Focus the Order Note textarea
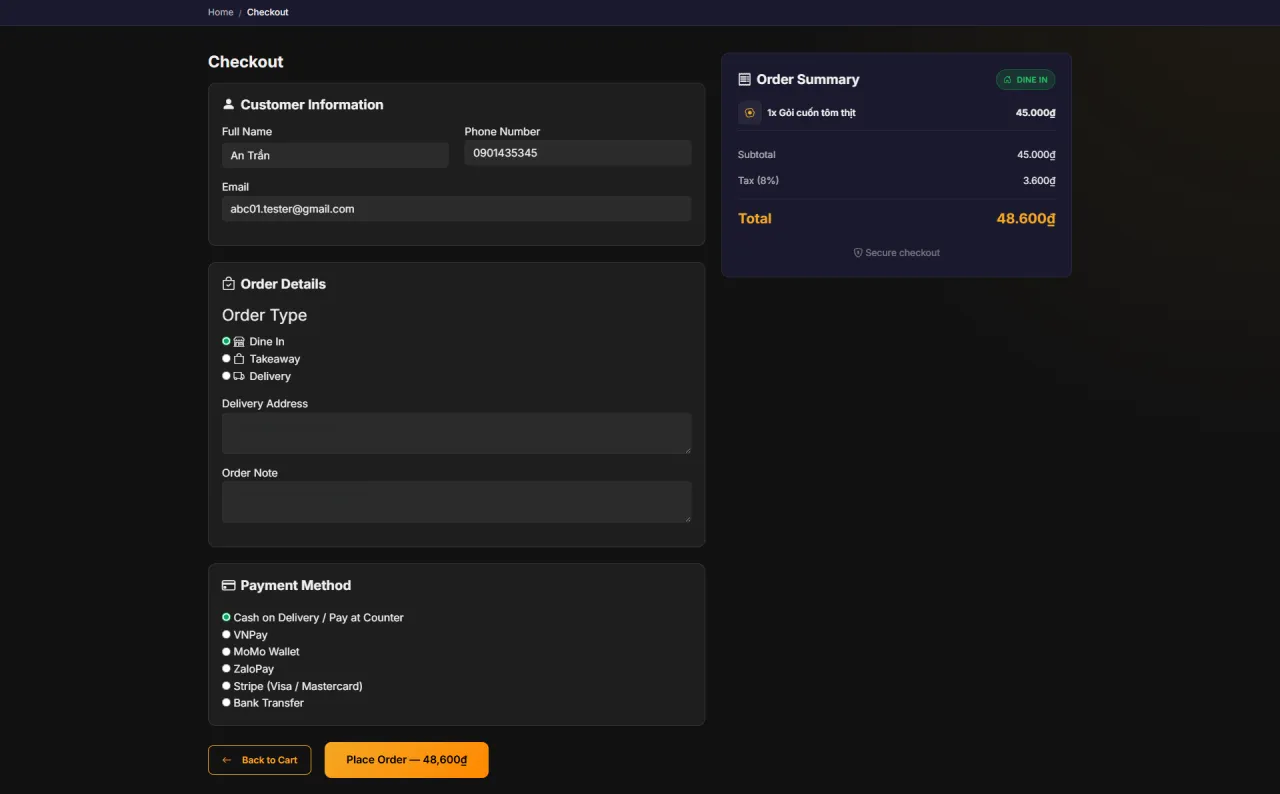This screenshot has width=1280, height=794. (x=456, y=502)
